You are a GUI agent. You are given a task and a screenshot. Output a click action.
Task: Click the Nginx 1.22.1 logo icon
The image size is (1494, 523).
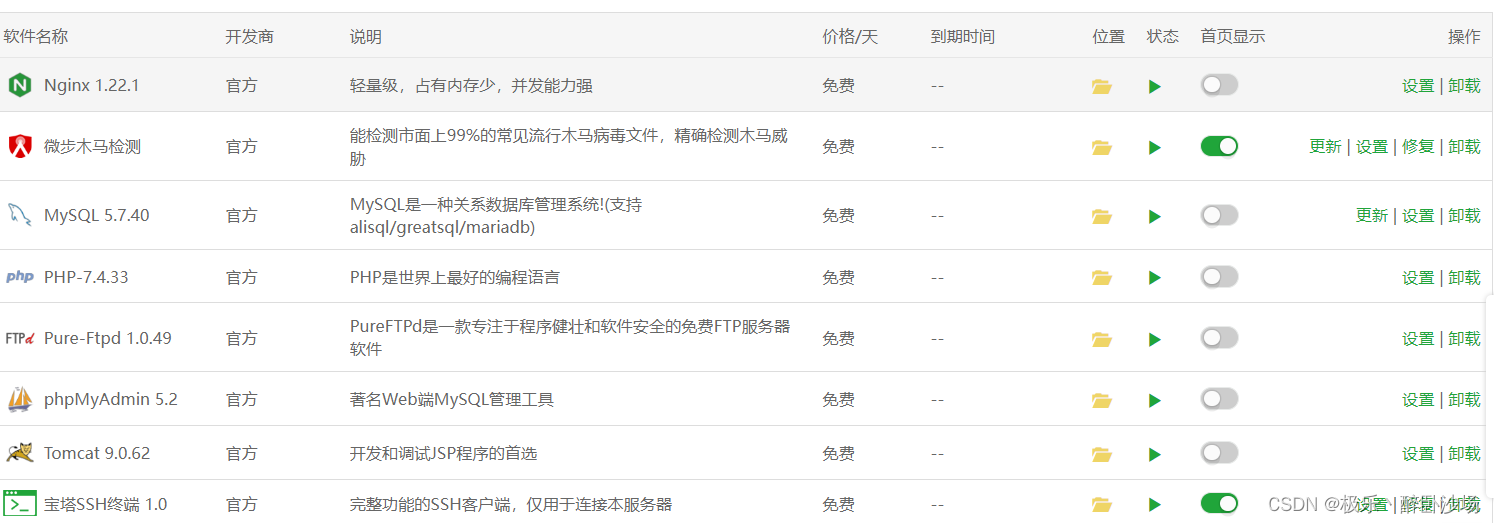pyautogui.click(x=20, y=86)
